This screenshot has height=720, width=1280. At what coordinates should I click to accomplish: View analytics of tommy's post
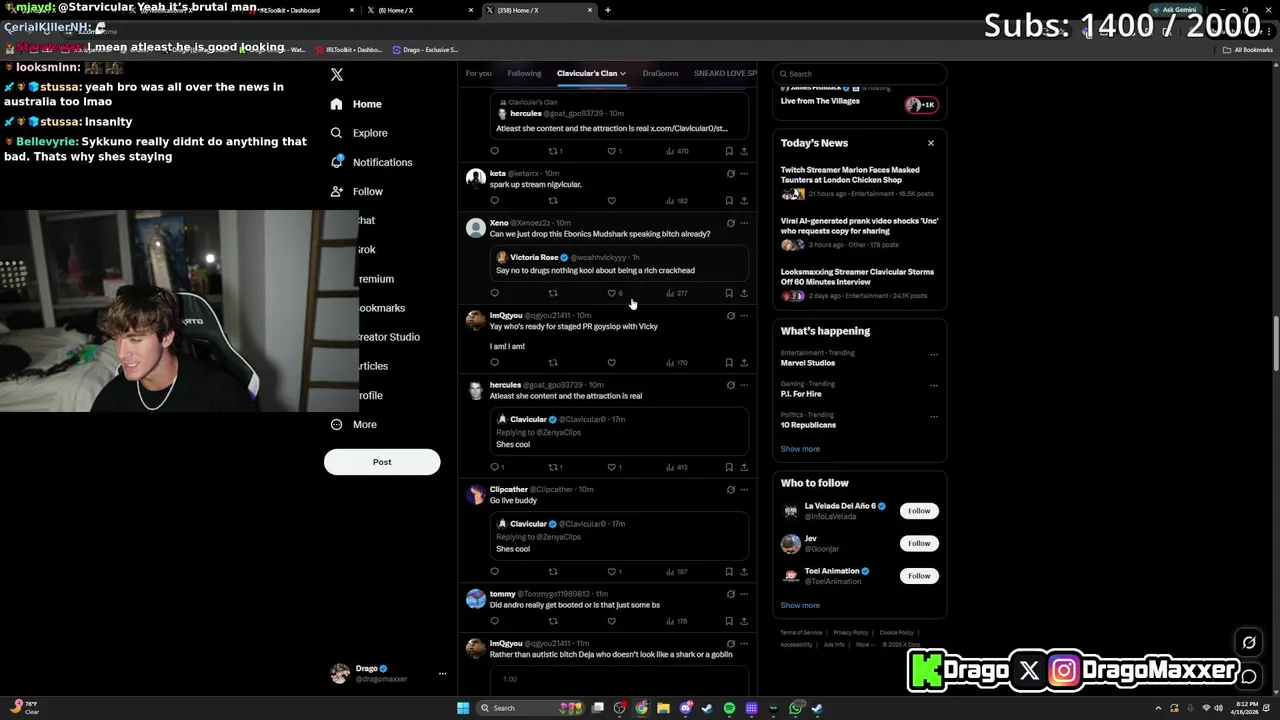pyautogui.click(x=677, y=621)
